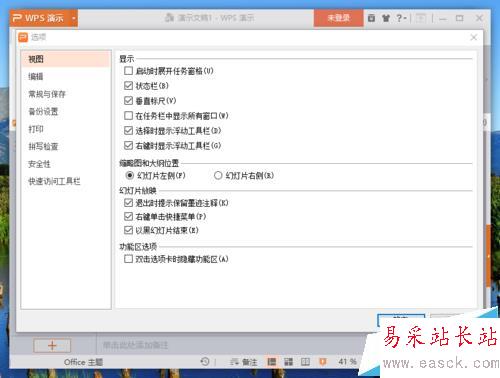Click the history clock icon in status bar
This screenshot has height=378, width=500.
point(205,361)
